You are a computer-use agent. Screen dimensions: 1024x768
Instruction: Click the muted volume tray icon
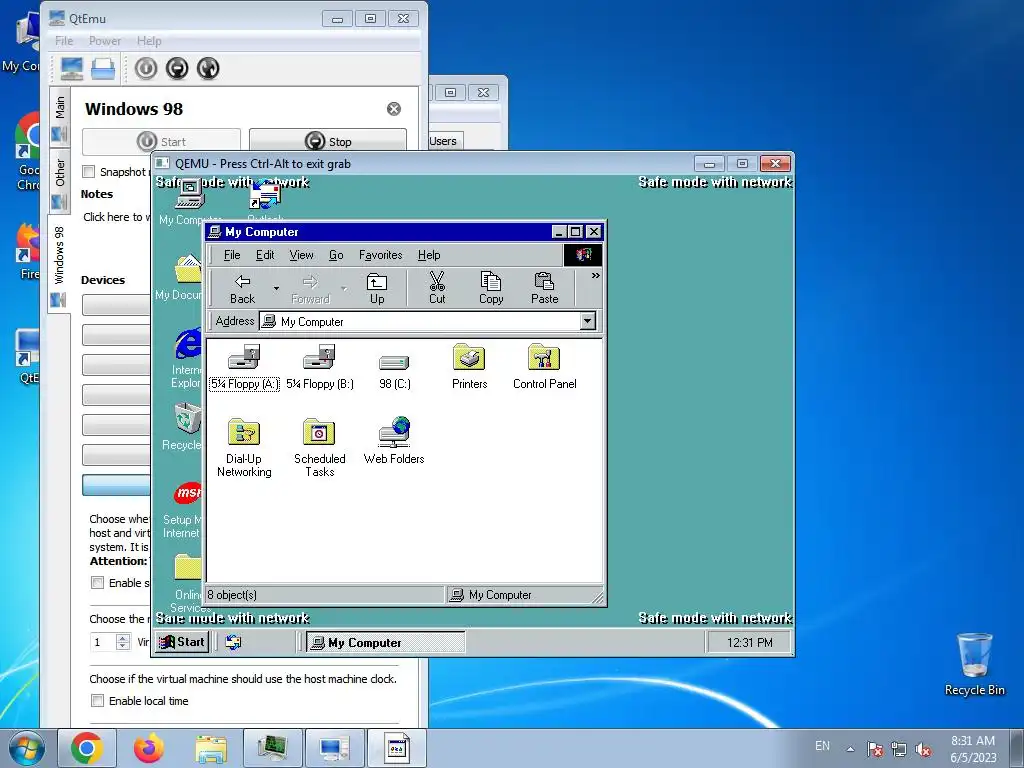(x=923, y=749)
